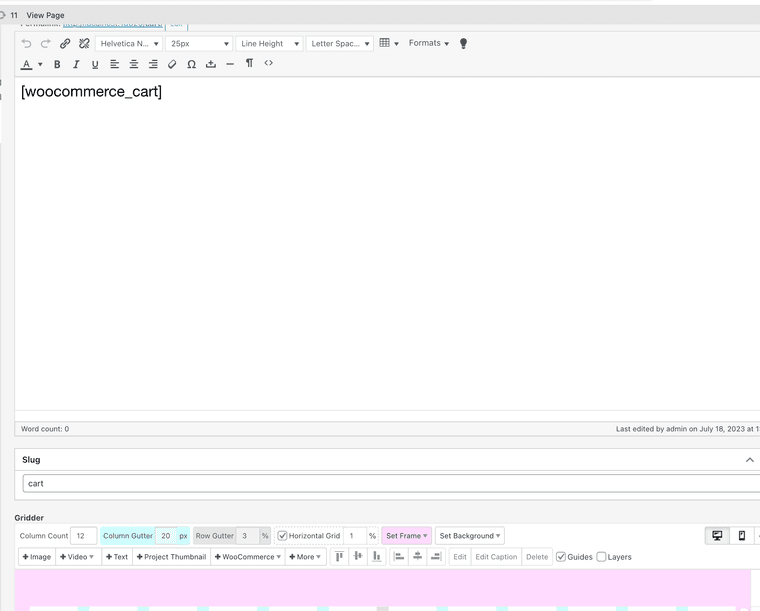760x611 pixels.
Task: Switch to desktop view in Gridder
Action: 717,536
